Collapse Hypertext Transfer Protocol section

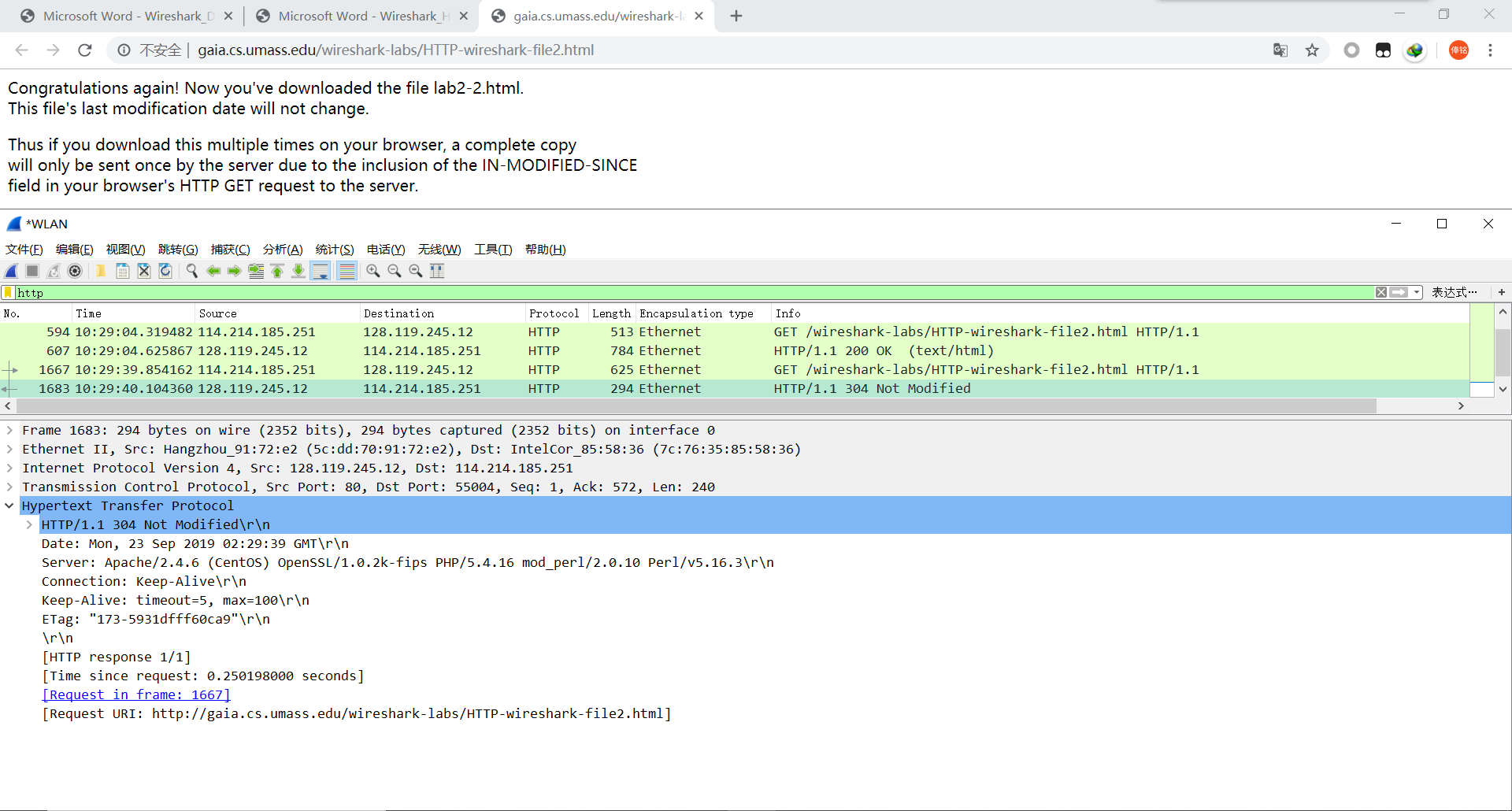point(9,505)
